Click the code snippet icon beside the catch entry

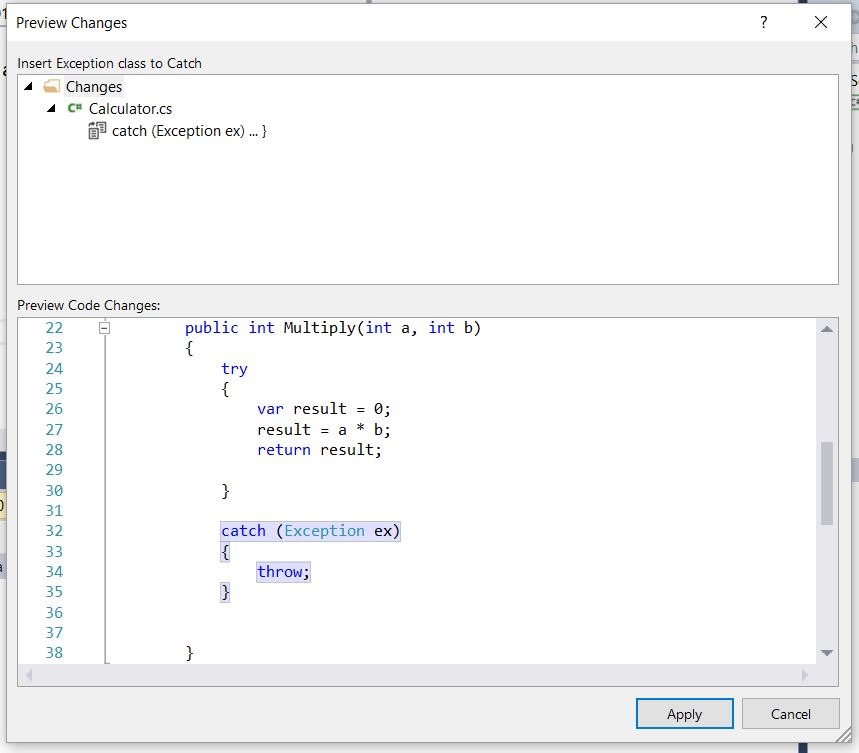[x=97, y=131]
